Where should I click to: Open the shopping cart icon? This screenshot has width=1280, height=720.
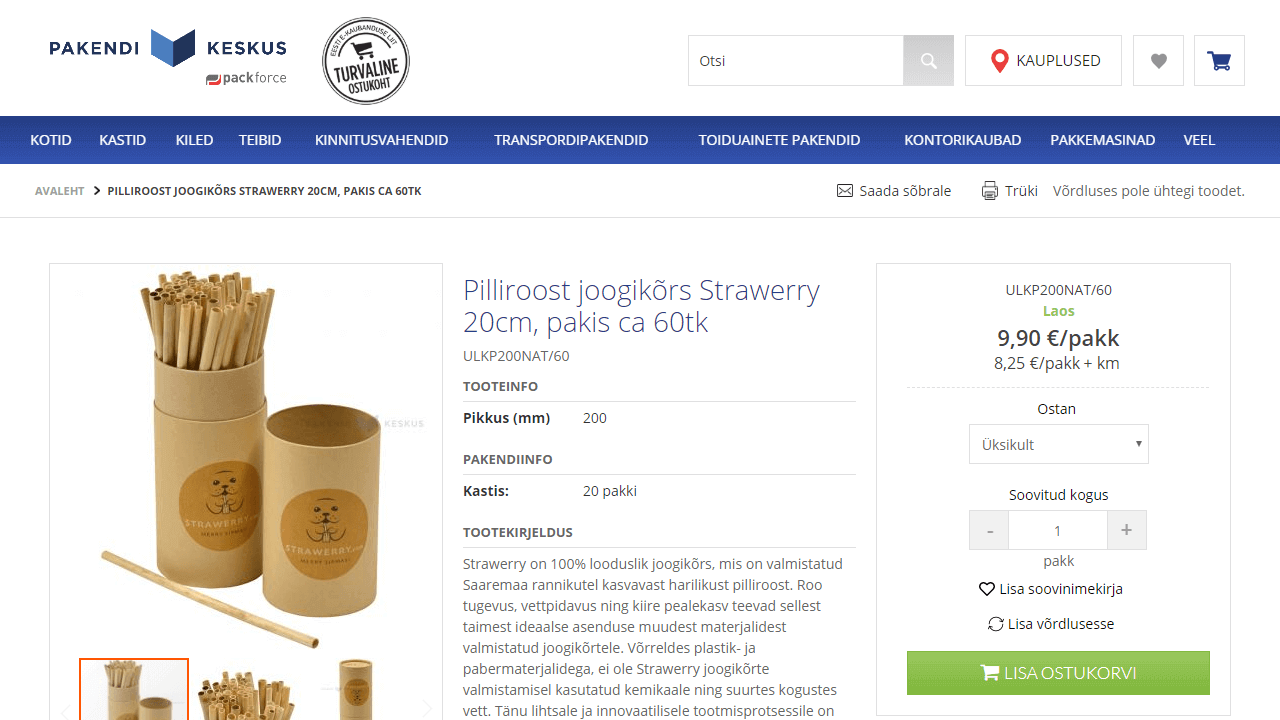1219,61
